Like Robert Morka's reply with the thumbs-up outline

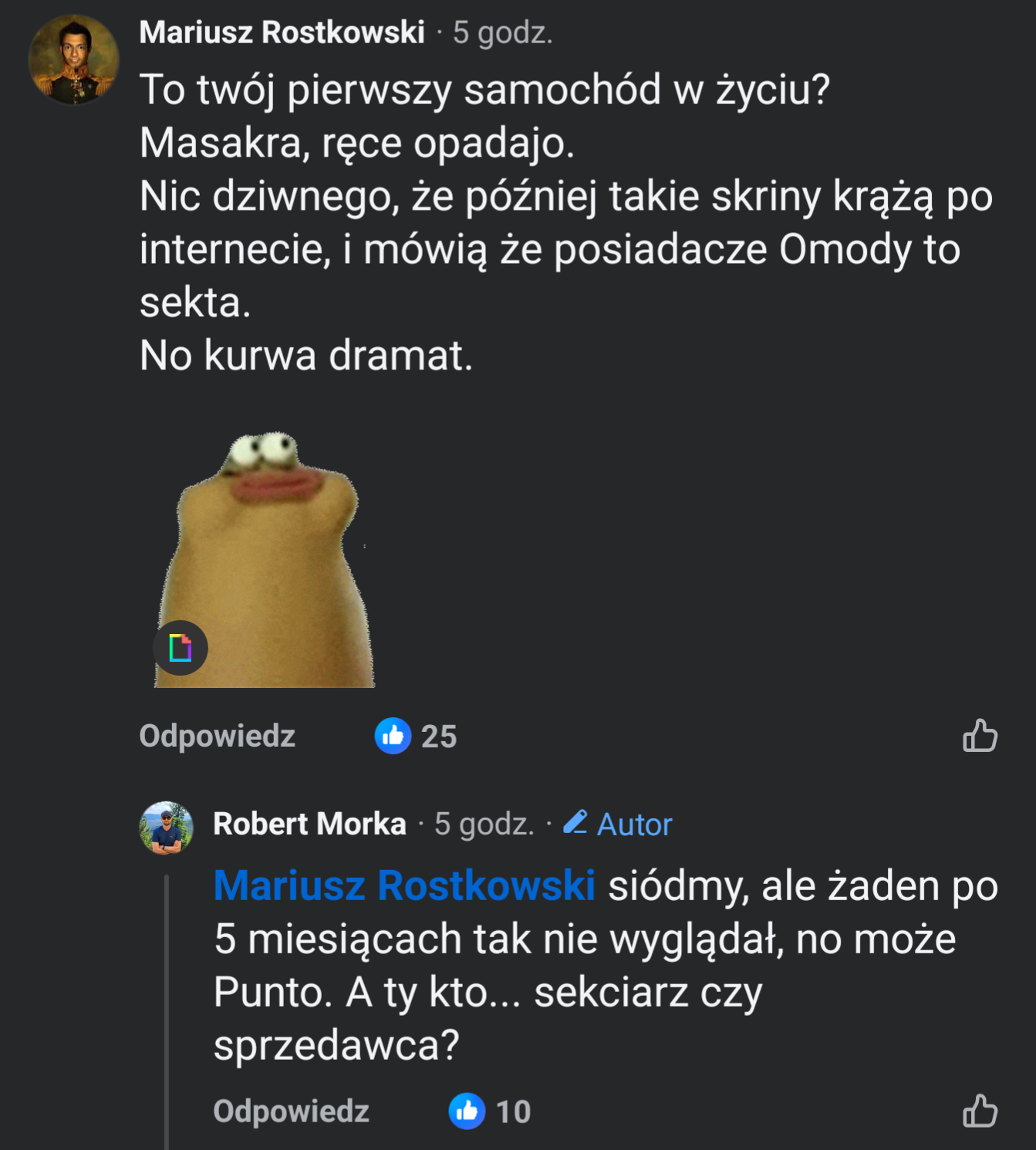tap(980, 1111)
